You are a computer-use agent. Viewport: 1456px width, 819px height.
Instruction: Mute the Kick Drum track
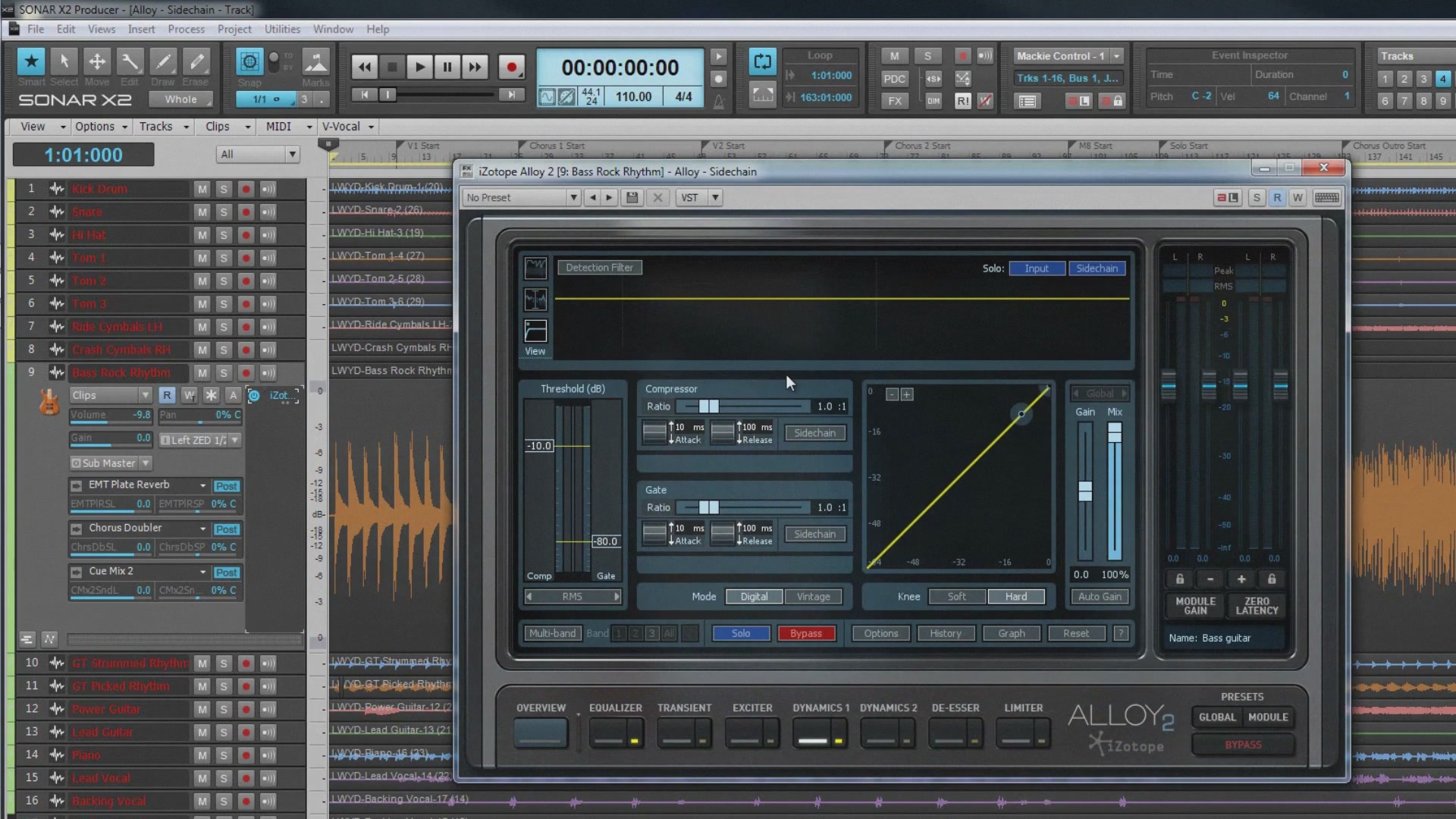coord(202,189)
